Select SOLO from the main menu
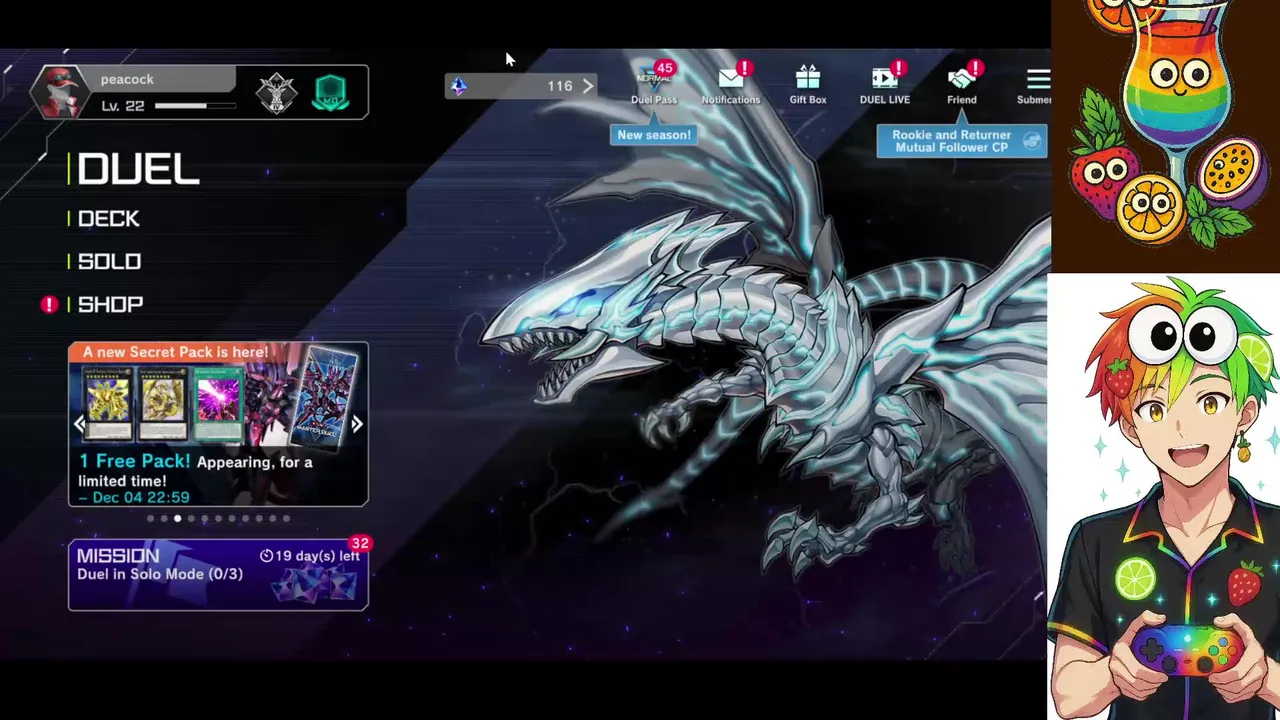Screen dimensions: 1280x720 (x=109, y=262)
